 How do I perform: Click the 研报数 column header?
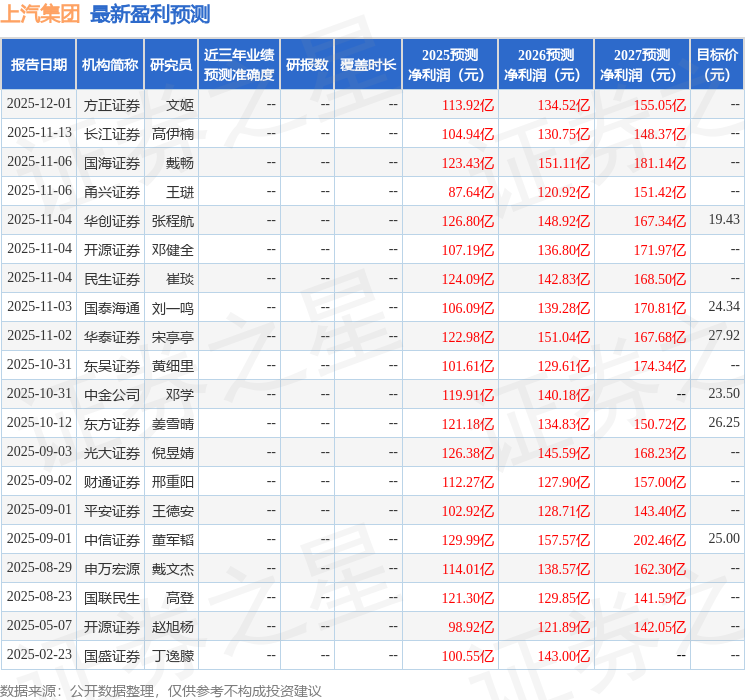[x=307, y=65]
